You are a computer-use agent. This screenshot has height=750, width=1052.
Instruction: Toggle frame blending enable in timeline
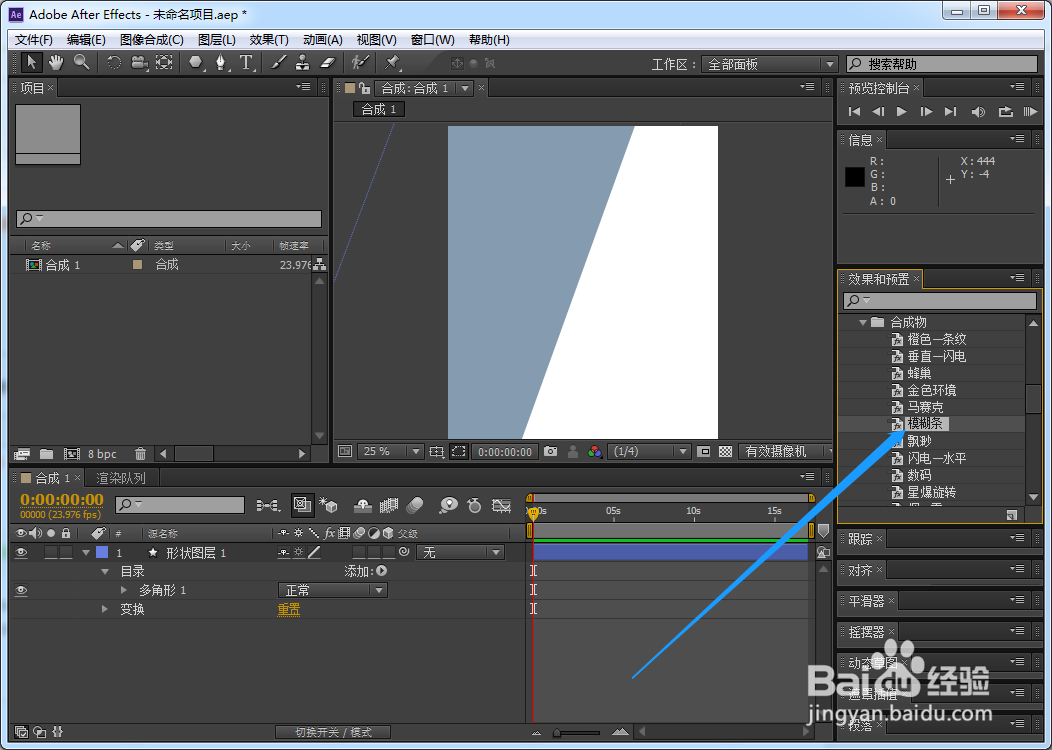388,505
